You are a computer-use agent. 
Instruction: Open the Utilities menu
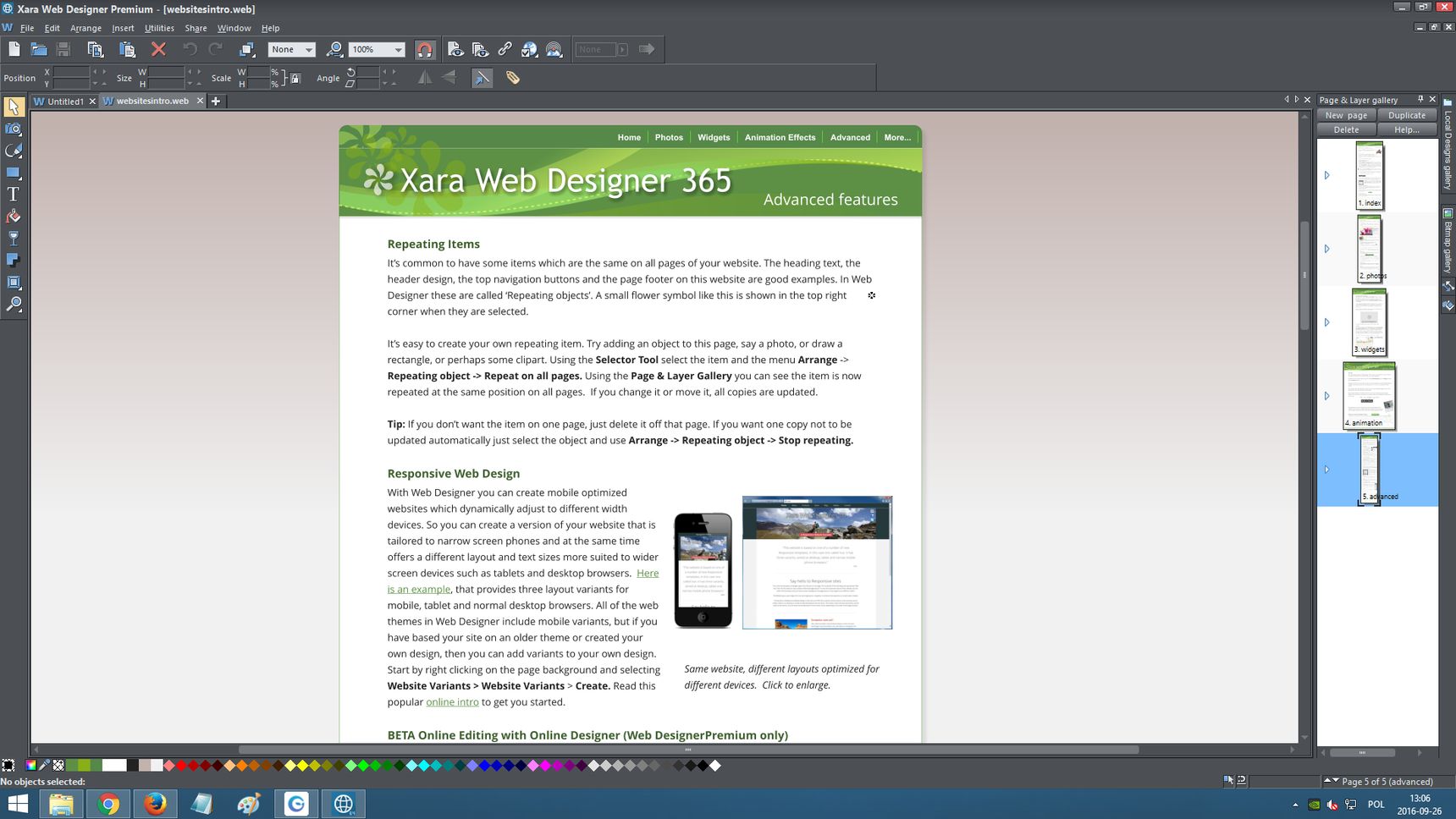(159, 28)
